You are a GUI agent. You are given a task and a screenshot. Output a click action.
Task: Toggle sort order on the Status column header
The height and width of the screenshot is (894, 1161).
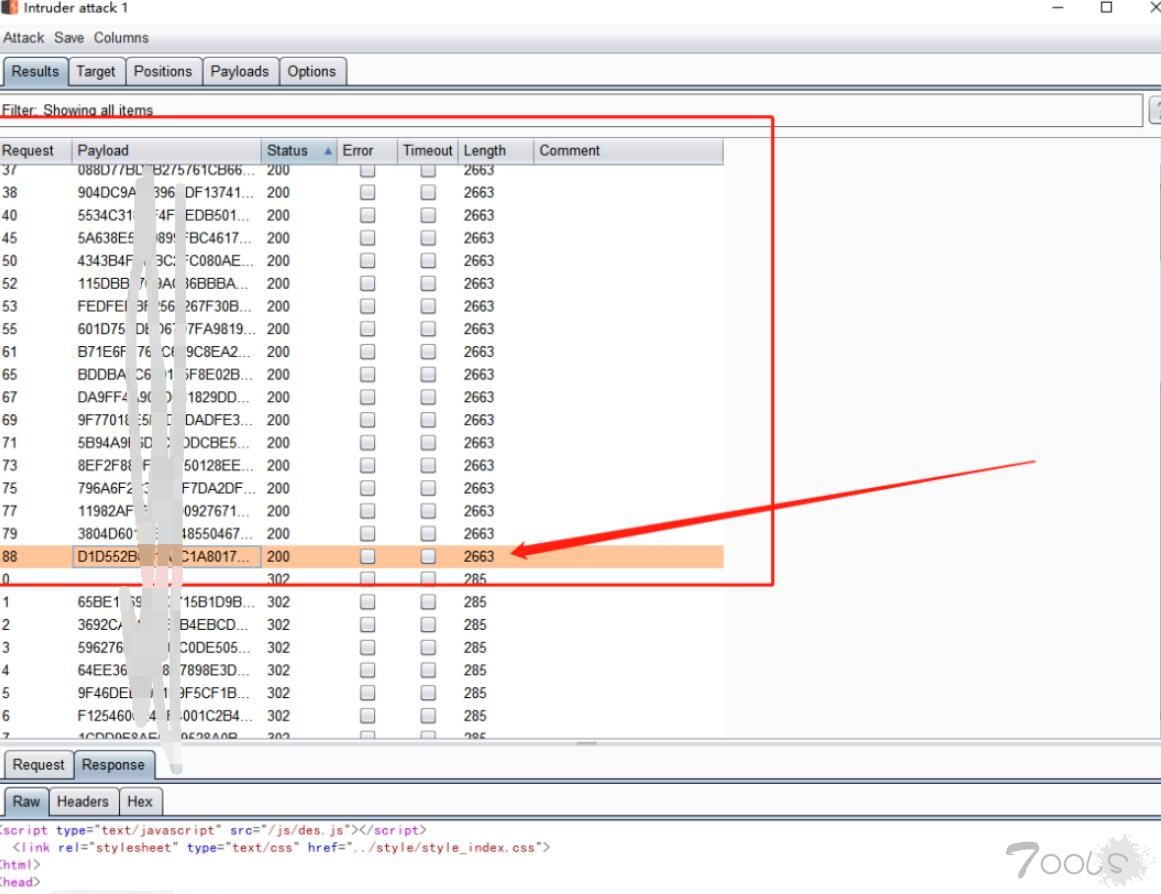pyautogui.click(x=299, y=150)
